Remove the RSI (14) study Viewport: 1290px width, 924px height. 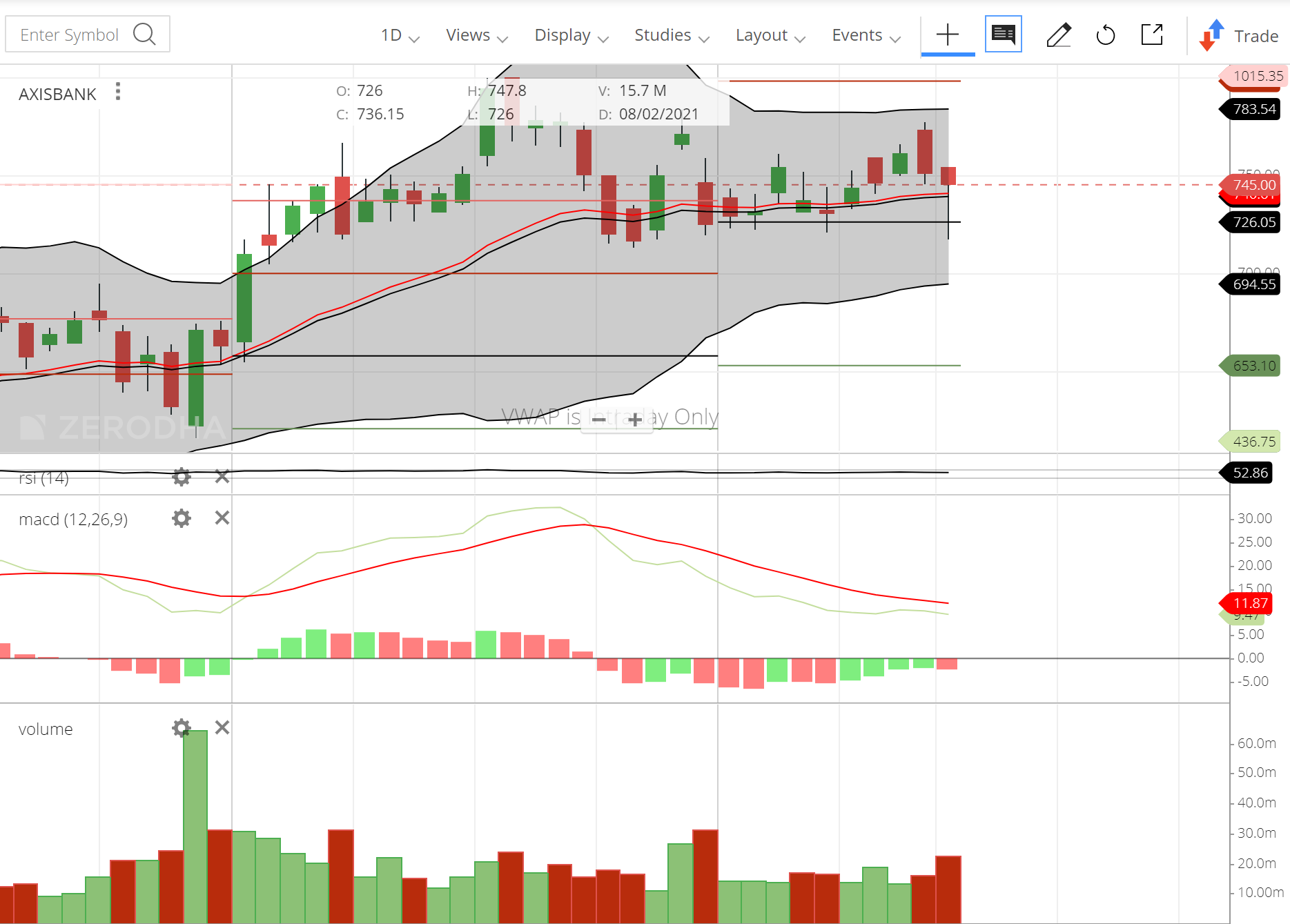pos(222,476)
